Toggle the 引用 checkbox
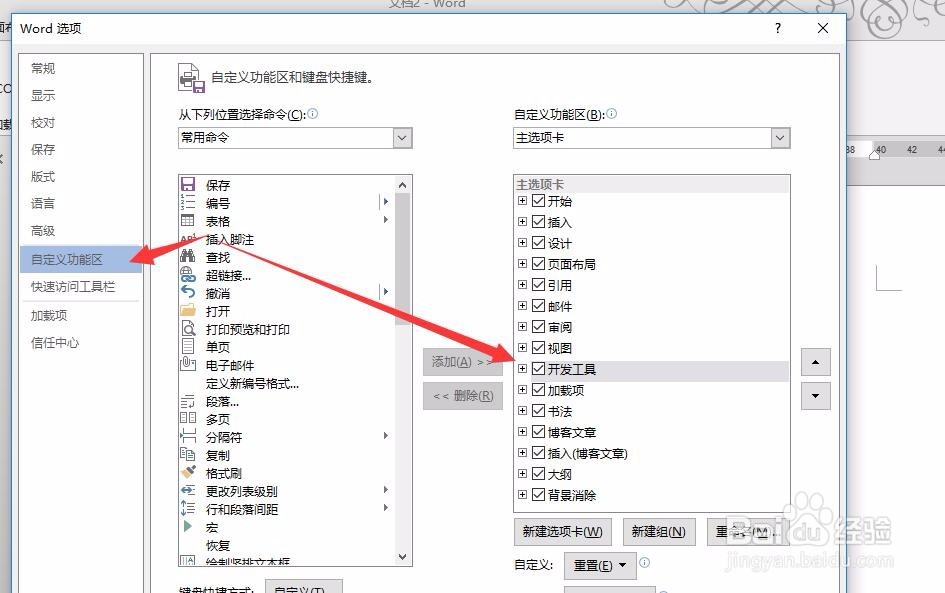The image size is (945, 593). click(x=538, y=284)
